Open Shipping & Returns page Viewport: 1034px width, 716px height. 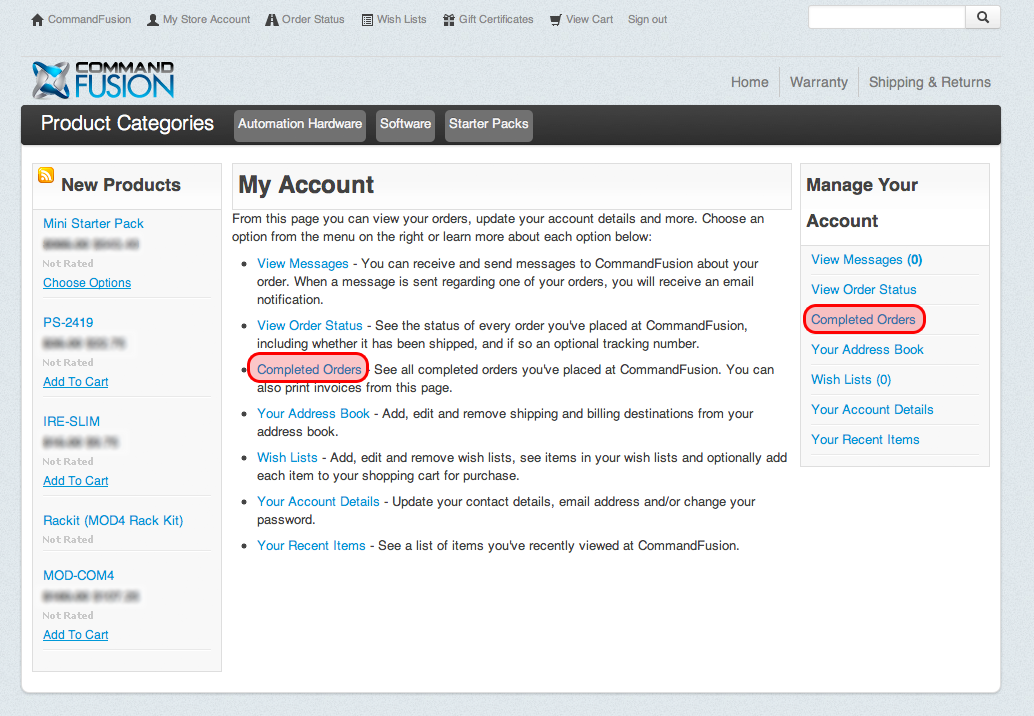click(929, 83)
